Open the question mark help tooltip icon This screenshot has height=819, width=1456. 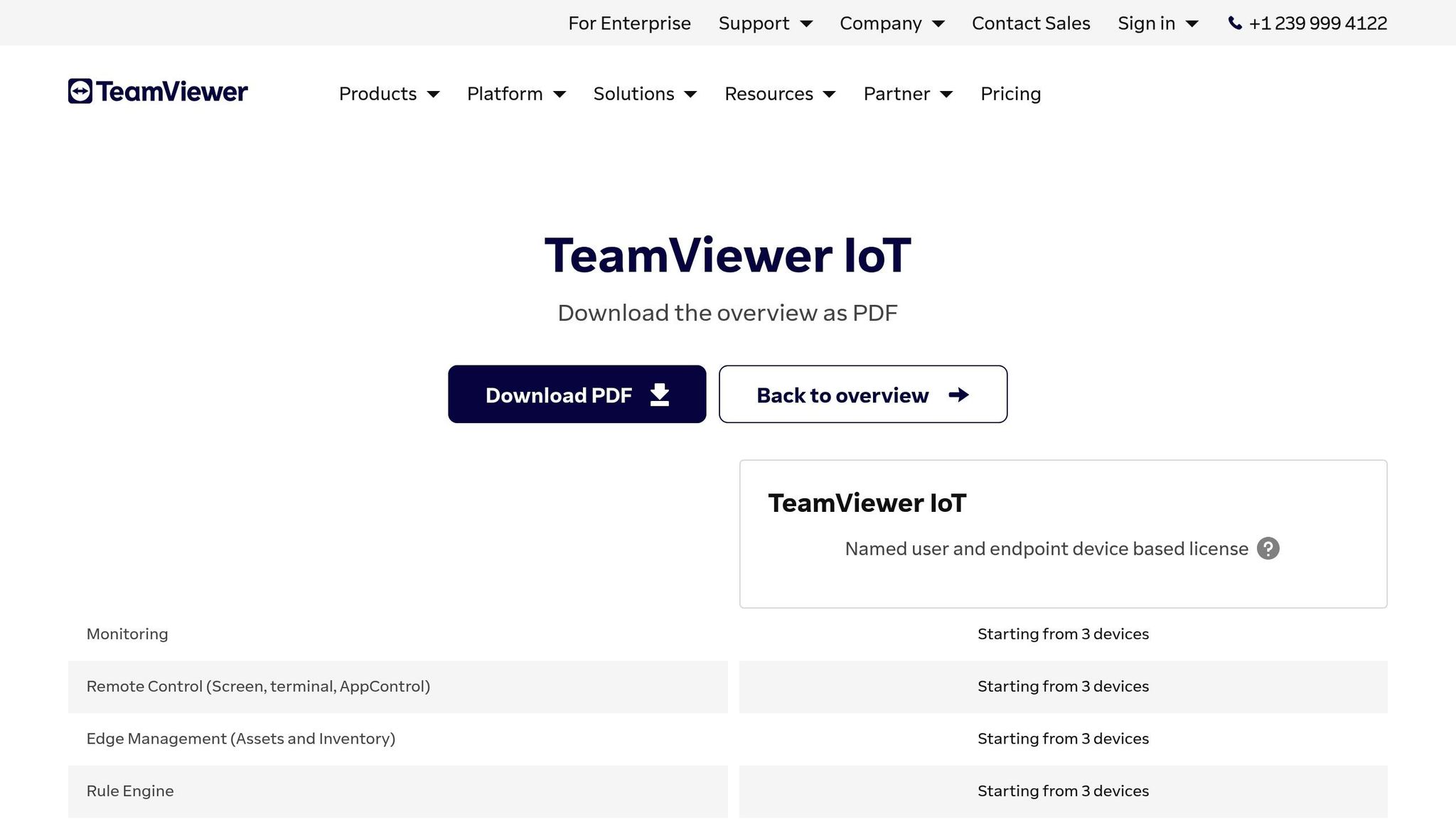click(1268, 549)
